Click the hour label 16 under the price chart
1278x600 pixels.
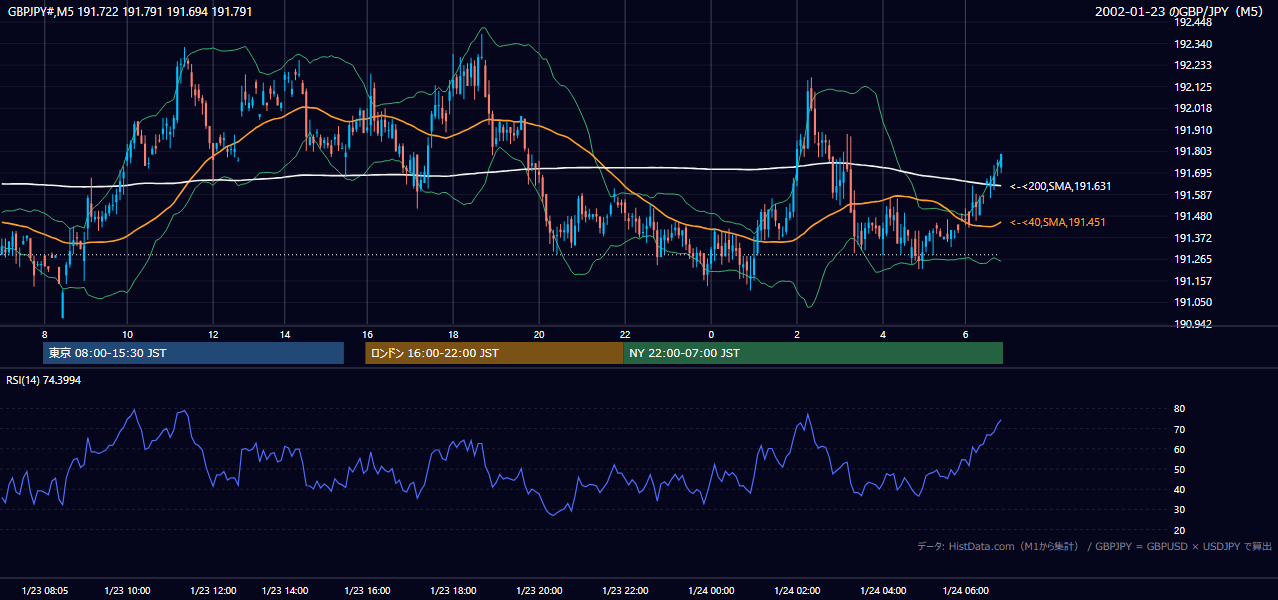coord(368,334)
